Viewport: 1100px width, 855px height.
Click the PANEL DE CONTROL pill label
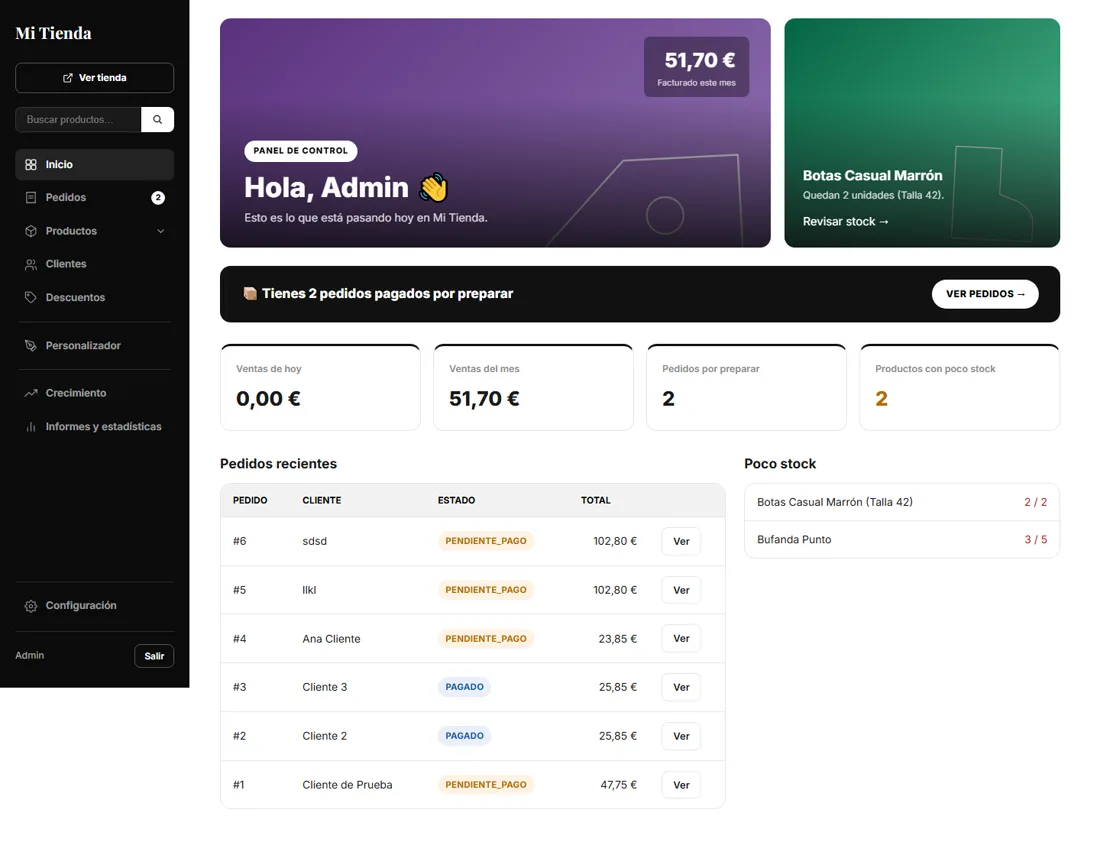pyautogui.click(x=300, y=151)
